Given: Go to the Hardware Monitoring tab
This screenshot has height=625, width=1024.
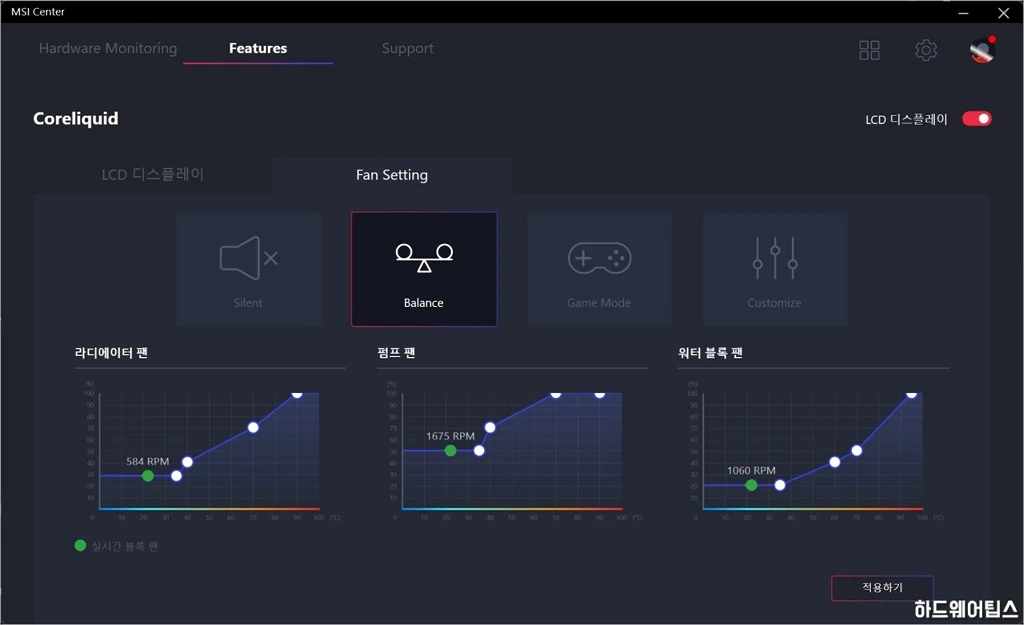Looking at the screenshot, I should tap(108, 48).
